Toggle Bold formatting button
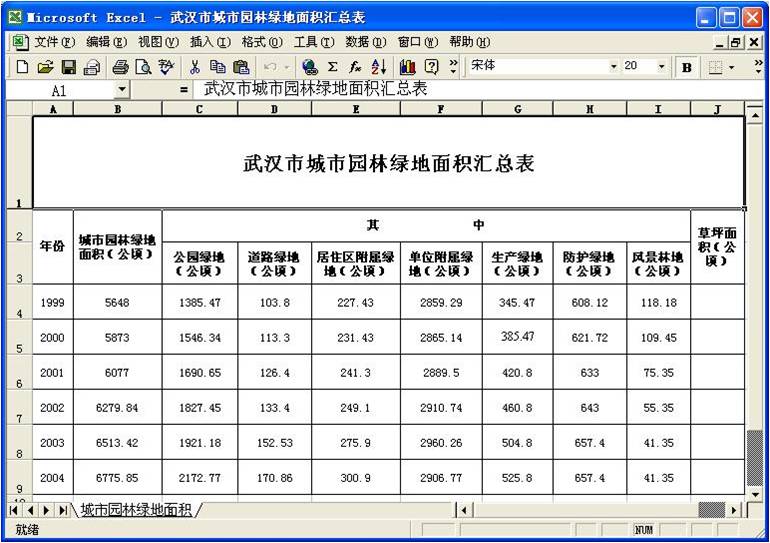 click(687, 67)
